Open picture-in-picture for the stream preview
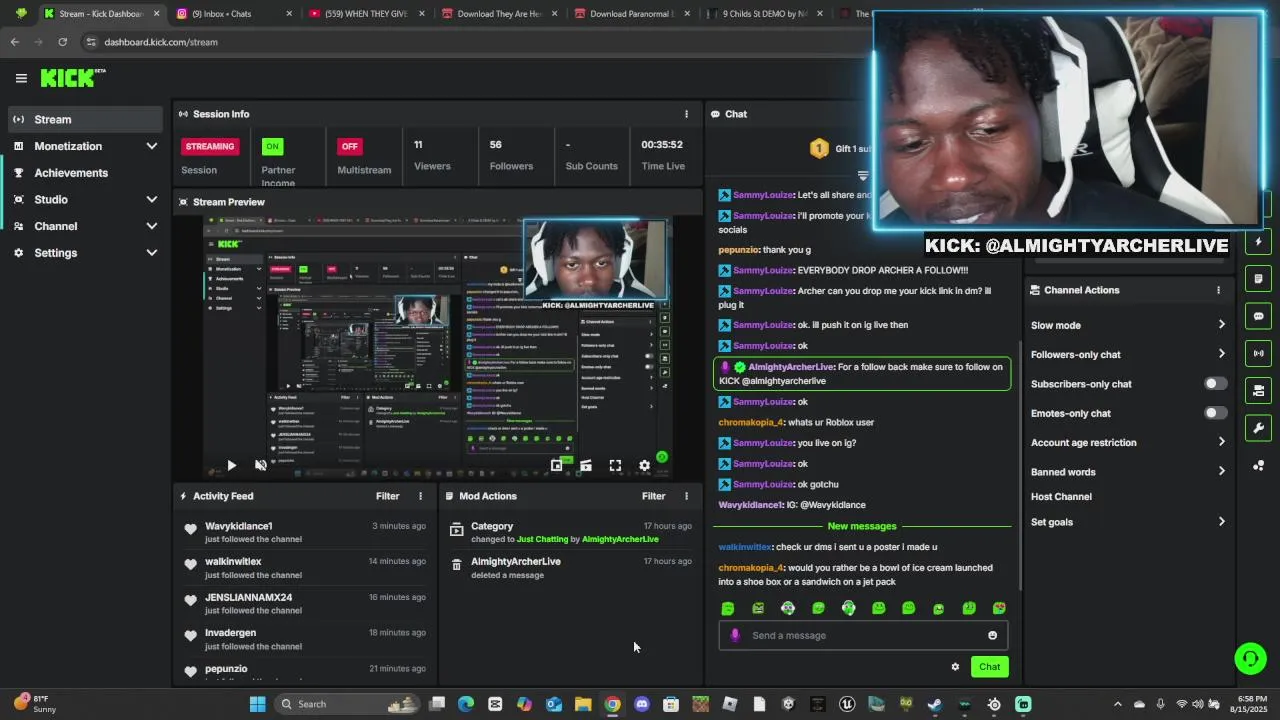Image resolution: width=1280 pixels, height=720 pixels. 556,465
